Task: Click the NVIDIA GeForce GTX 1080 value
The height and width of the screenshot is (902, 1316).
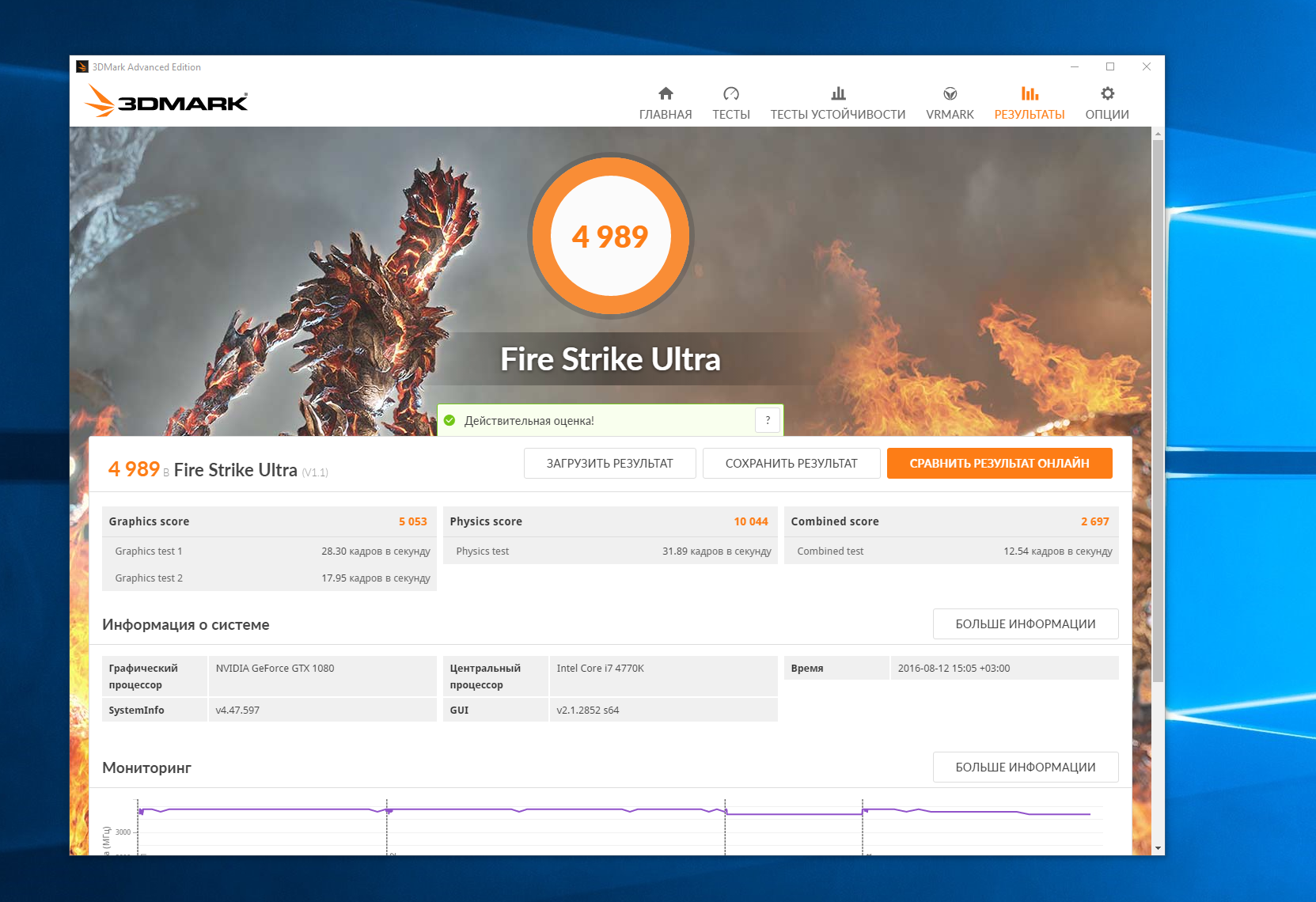Action: [275, 669]
